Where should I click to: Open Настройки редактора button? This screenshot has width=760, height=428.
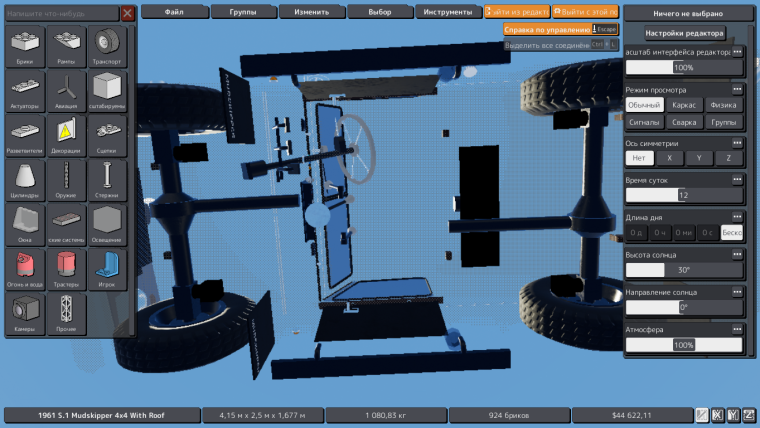[x=684, y=33]
